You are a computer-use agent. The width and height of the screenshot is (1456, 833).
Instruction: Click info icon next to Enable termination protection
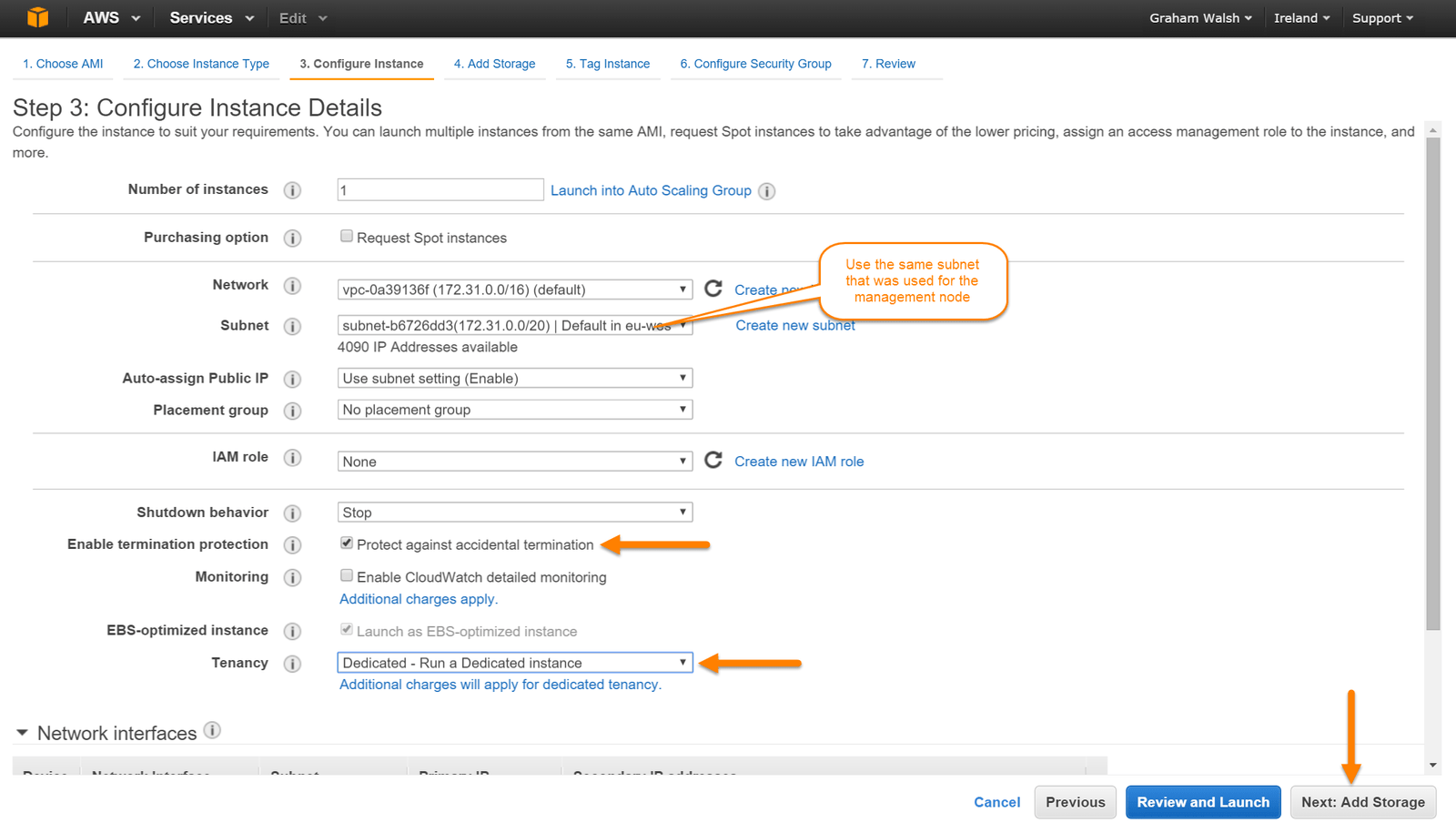click(292, 545)
